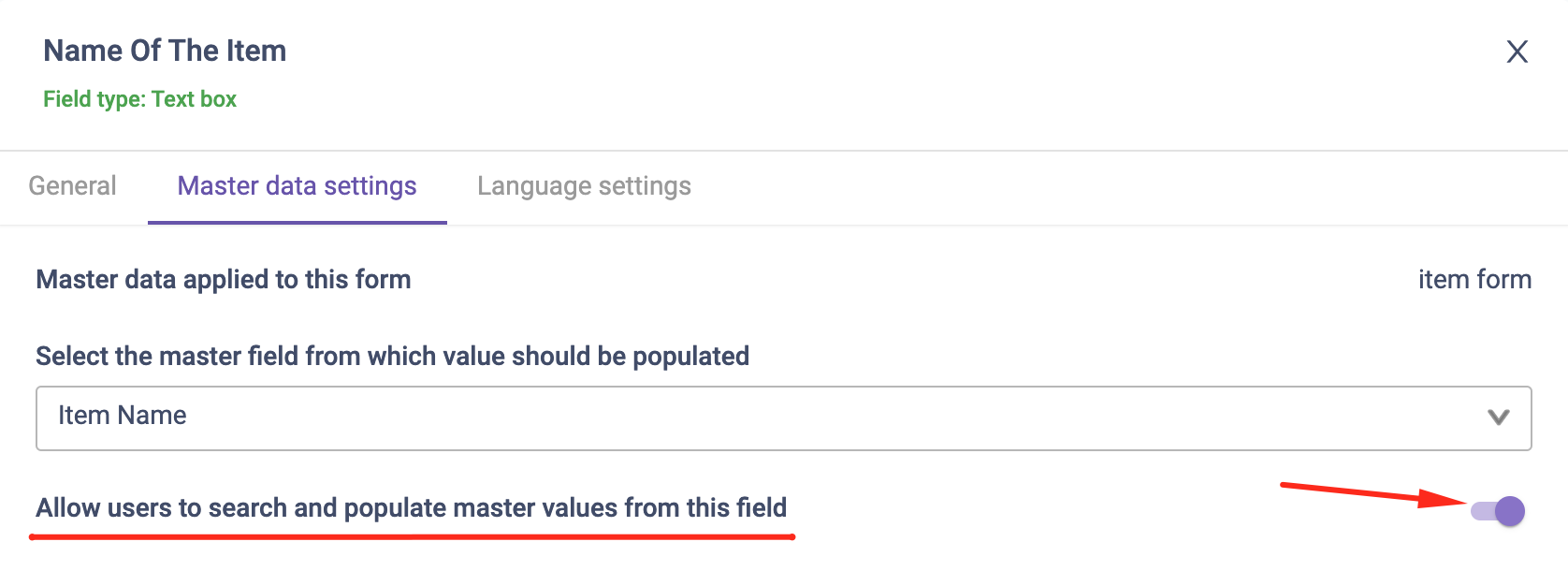Click the 'Name Of The Item' heading
Viewport: 1568px width, 571px height.
coord(165,51)
